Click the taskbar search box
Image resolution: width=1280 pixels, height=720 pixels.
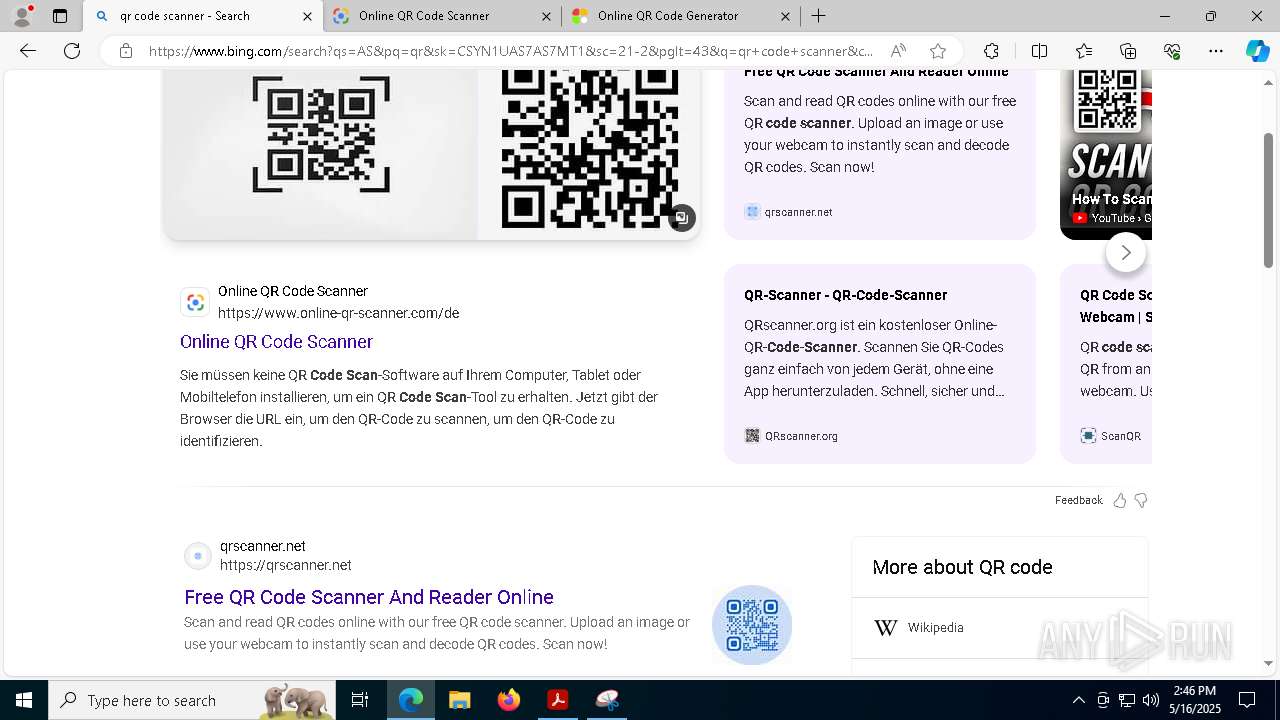pos(192,700)
